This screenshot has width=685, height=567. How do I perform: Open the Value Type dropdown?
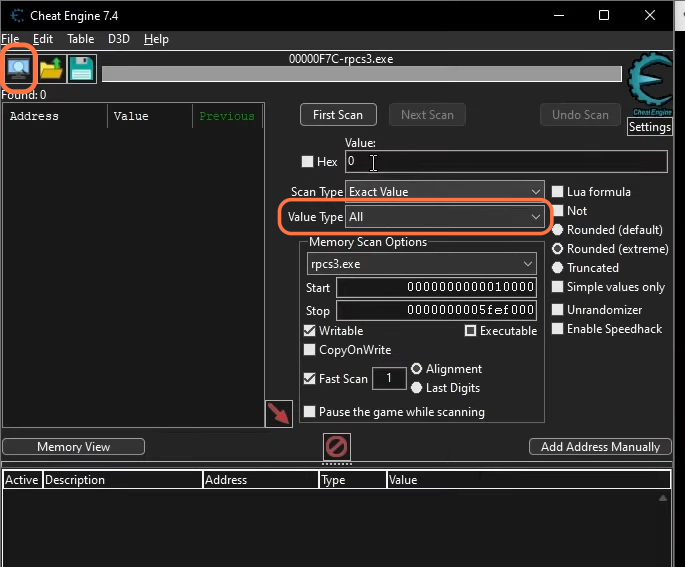pos(445,217)
